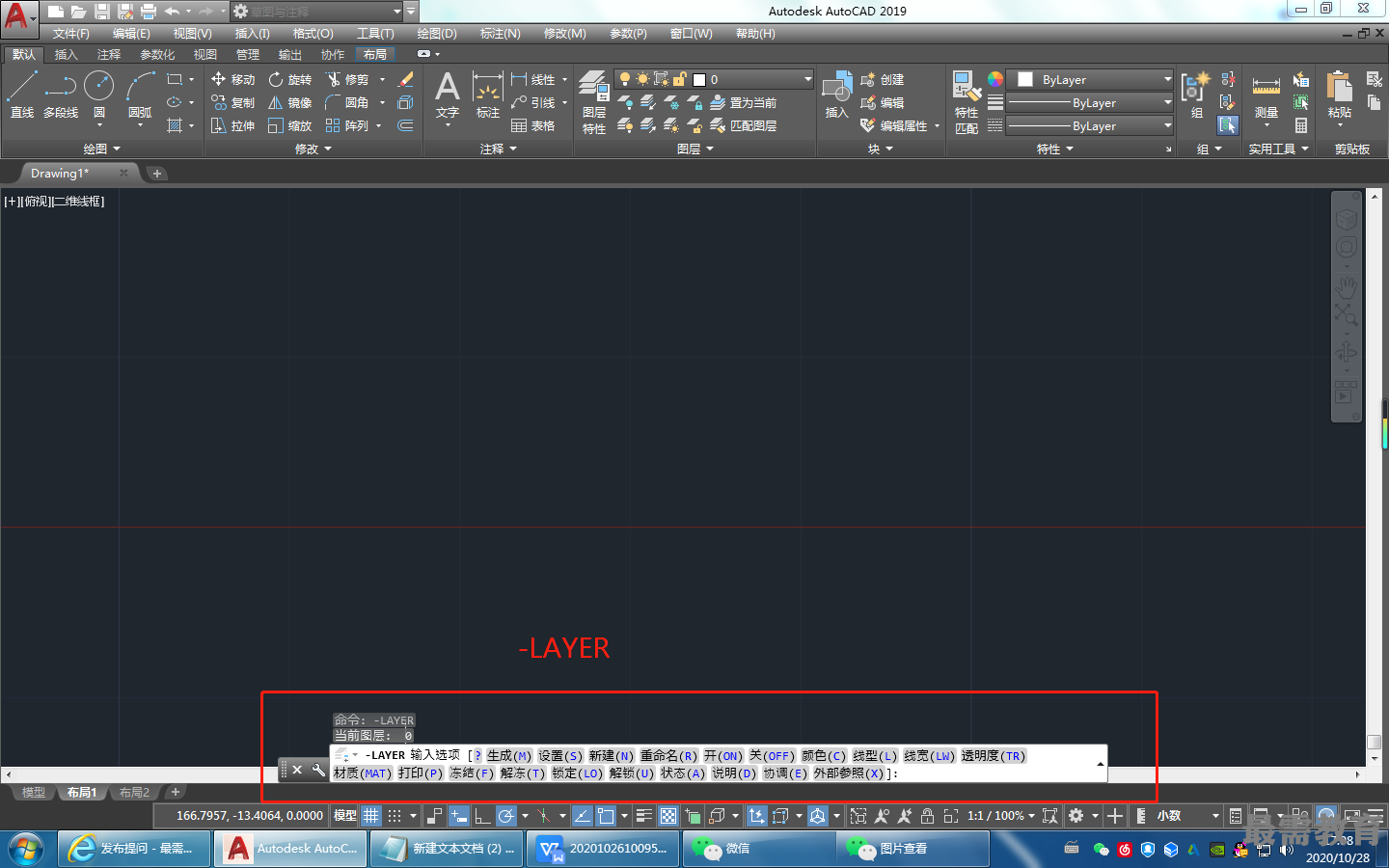1389x868 pixels.
Task: Toggle polar tracking in status bar
Action: pos(505,816)
